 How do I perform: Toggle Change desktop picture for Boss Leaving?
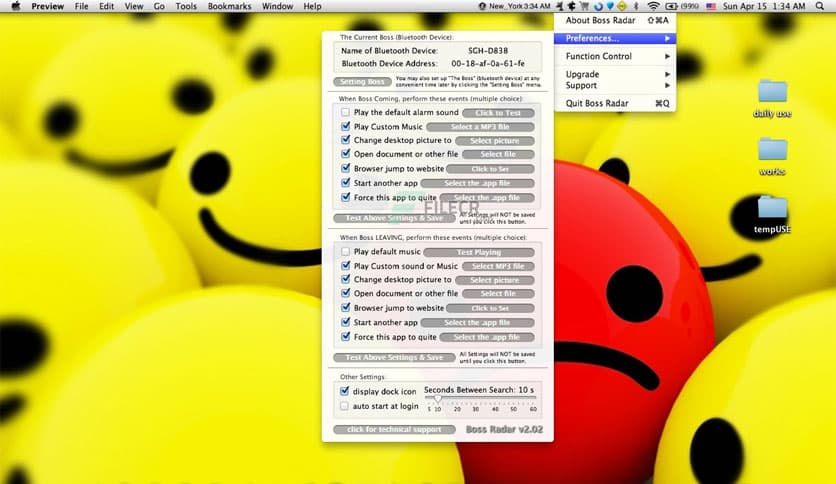click(345, 279)
